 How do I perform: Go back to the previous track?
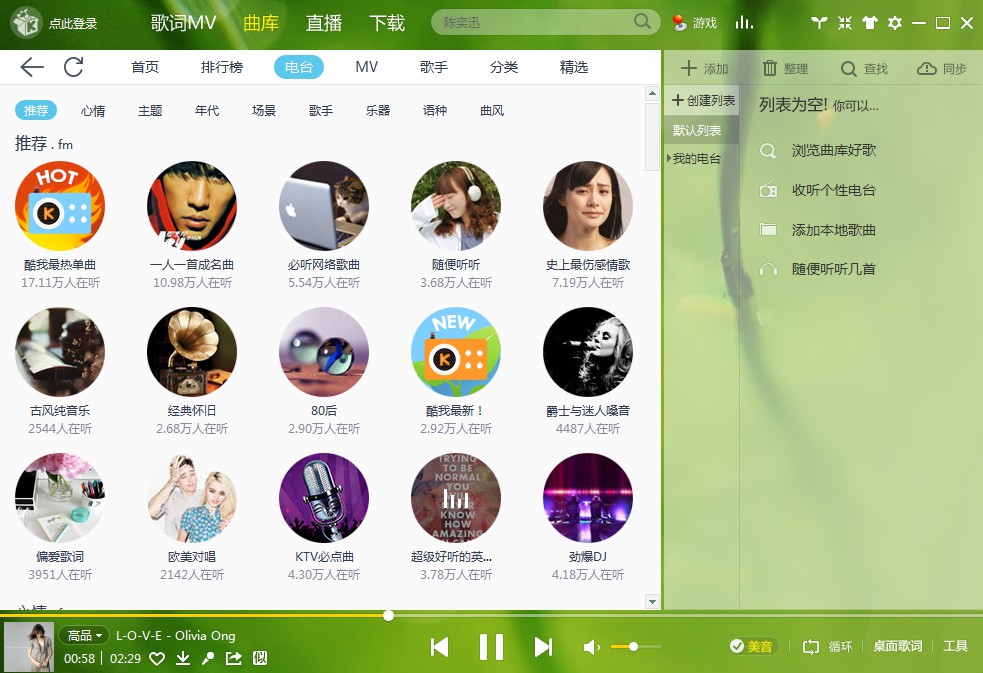coord(439,647)
